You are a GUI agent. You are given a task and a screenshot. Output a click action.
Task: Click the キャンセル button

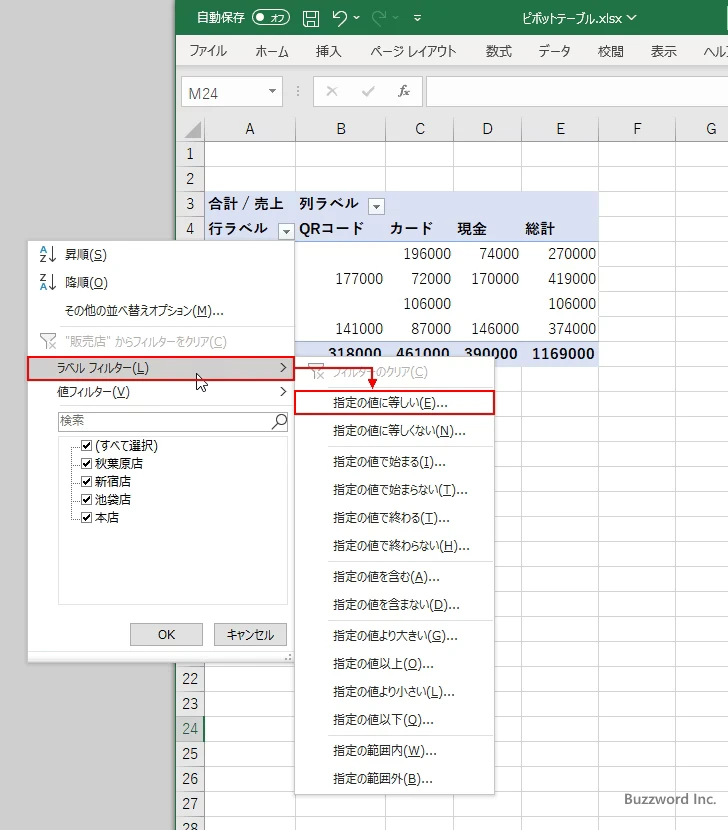(250, 634)
